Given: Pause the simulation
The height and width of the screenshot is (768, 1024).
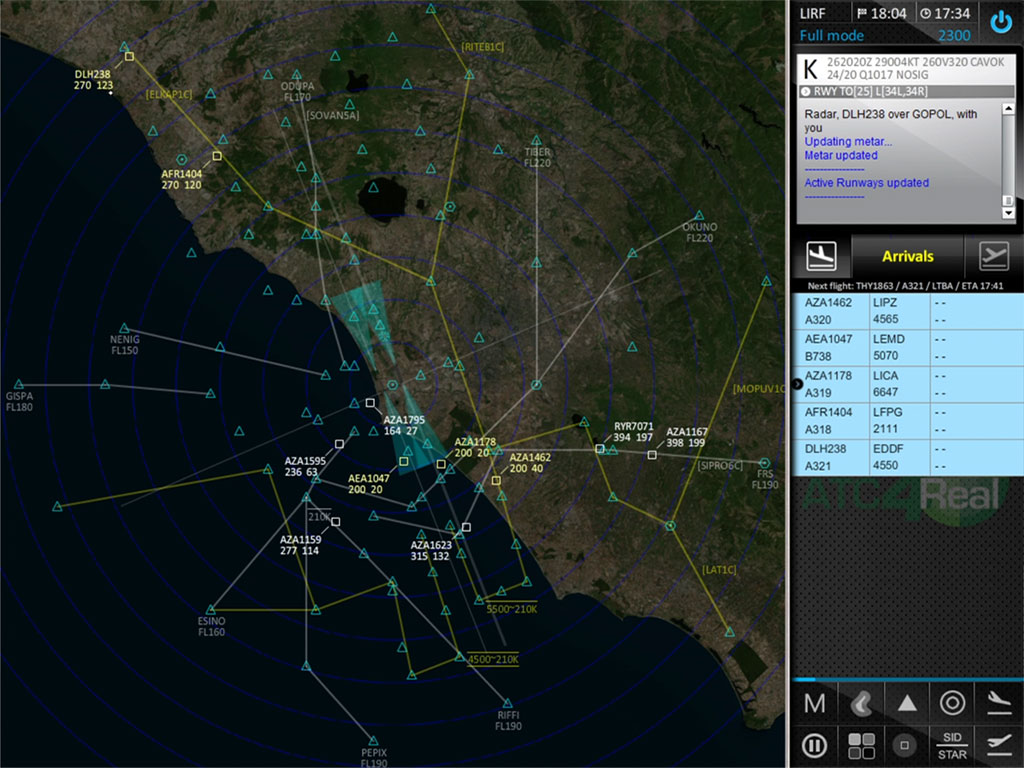Looking at the screenshot, I should (815, 746).
